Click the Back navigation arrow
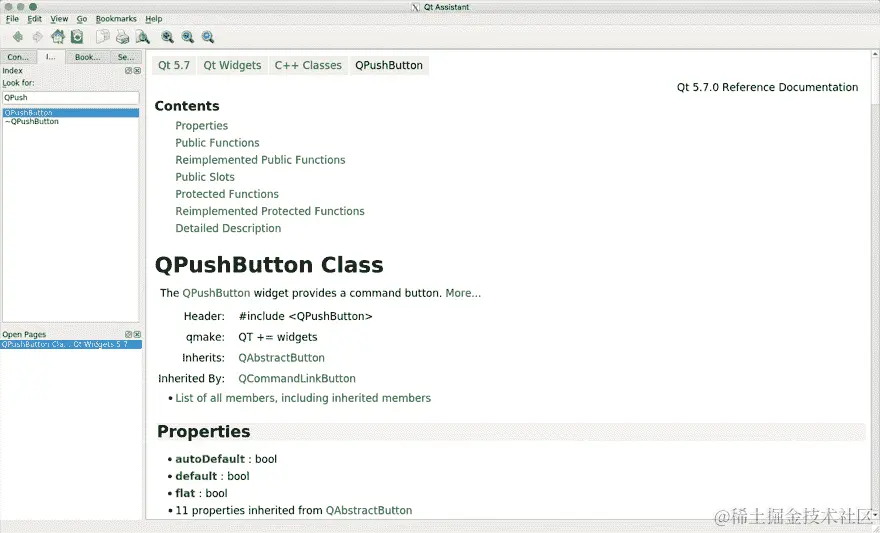Image resolution: width=880 pixels, height=533 pixels. pos(18,37)
